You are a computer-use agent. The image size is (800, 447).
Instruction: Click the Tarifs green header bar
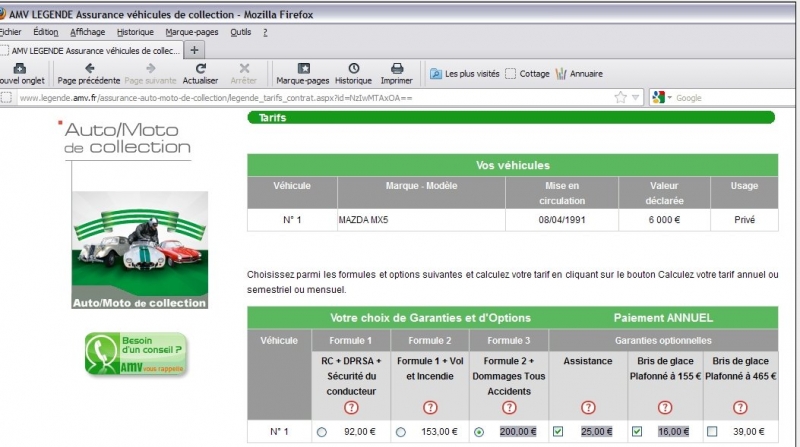pos(511,117)
